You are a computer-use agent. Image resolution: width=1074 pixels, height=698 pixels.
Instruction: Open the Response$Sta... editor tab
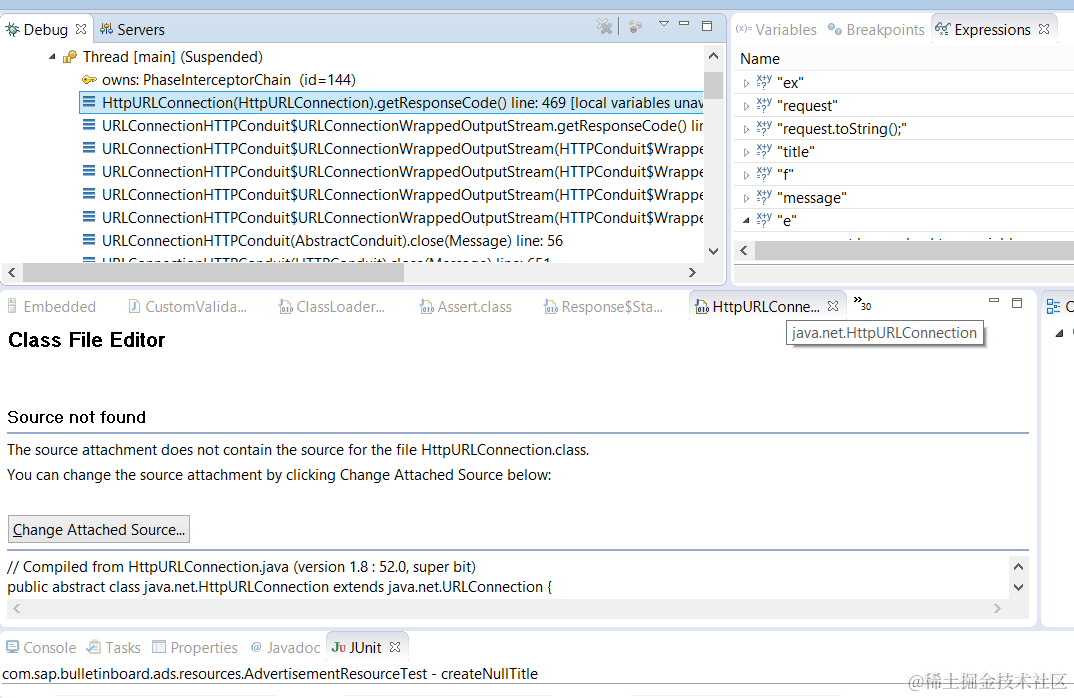pos(604,307)
